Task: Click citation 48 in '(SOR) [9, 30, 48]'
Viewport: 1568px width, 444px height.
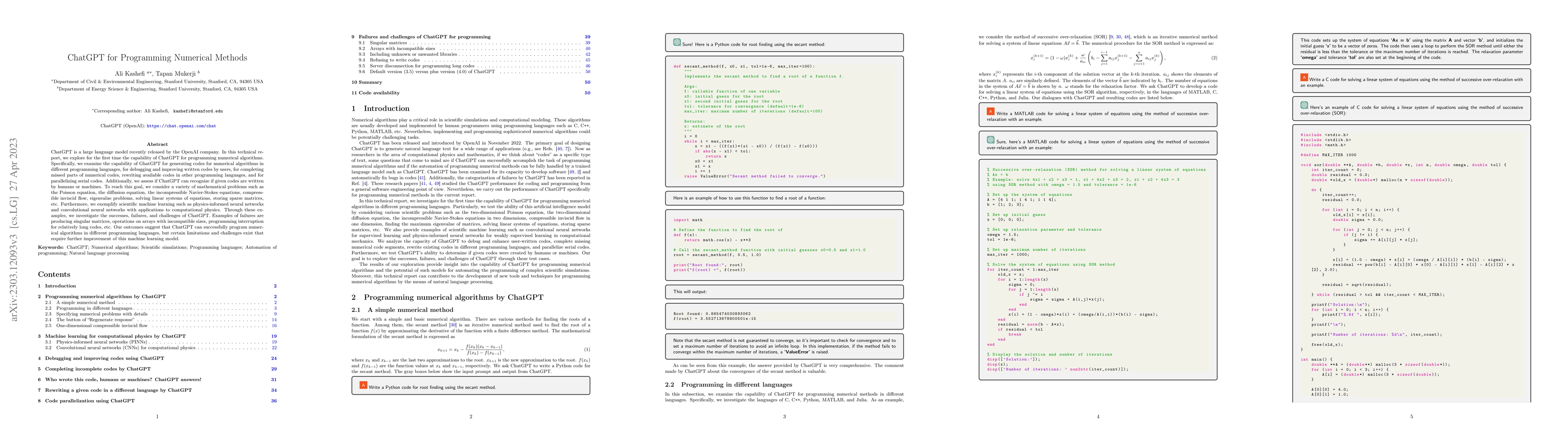Action: (1127, 37)
